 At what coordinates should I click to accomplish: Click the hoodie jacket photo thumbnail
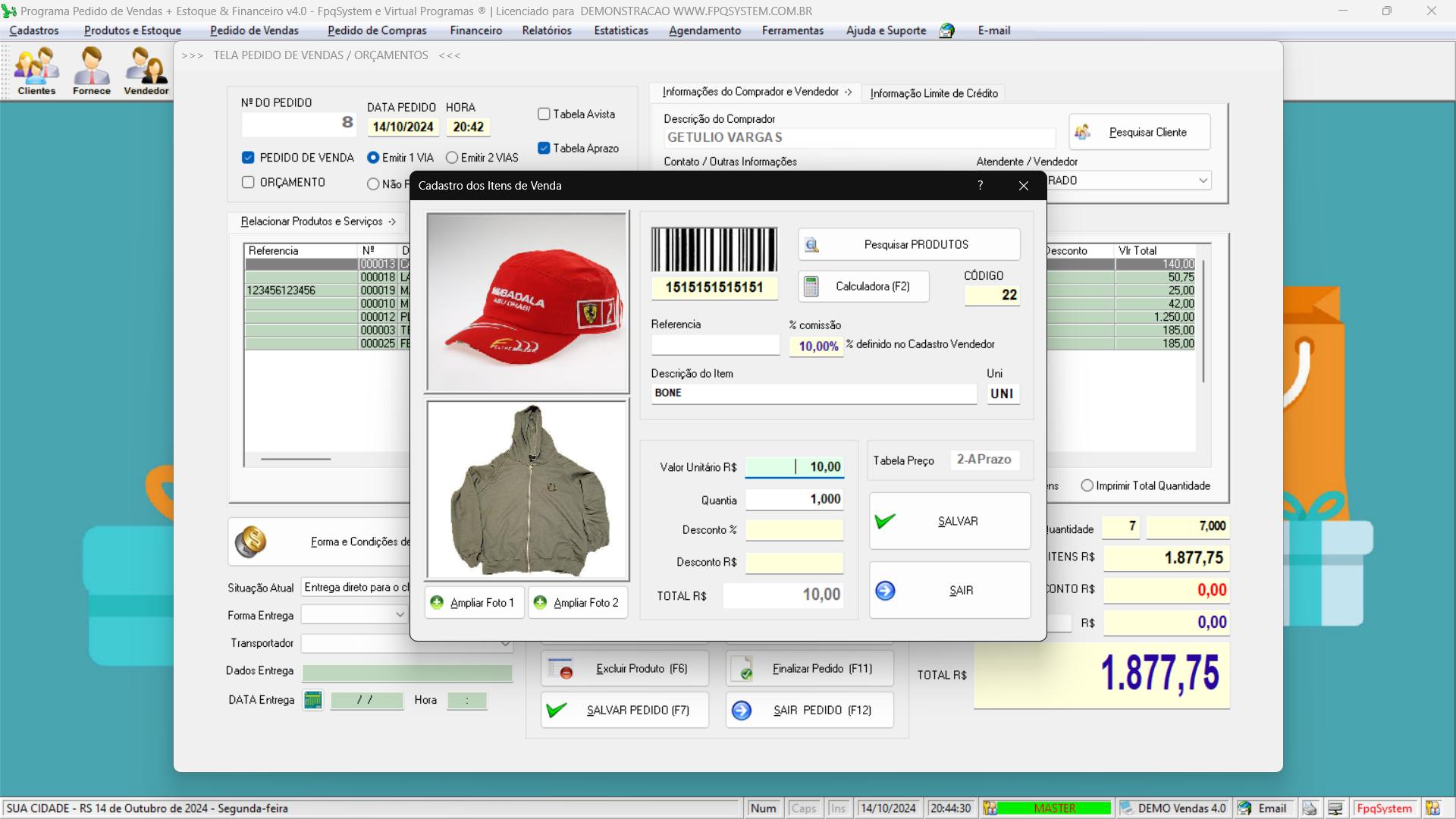tap(528, 490)
